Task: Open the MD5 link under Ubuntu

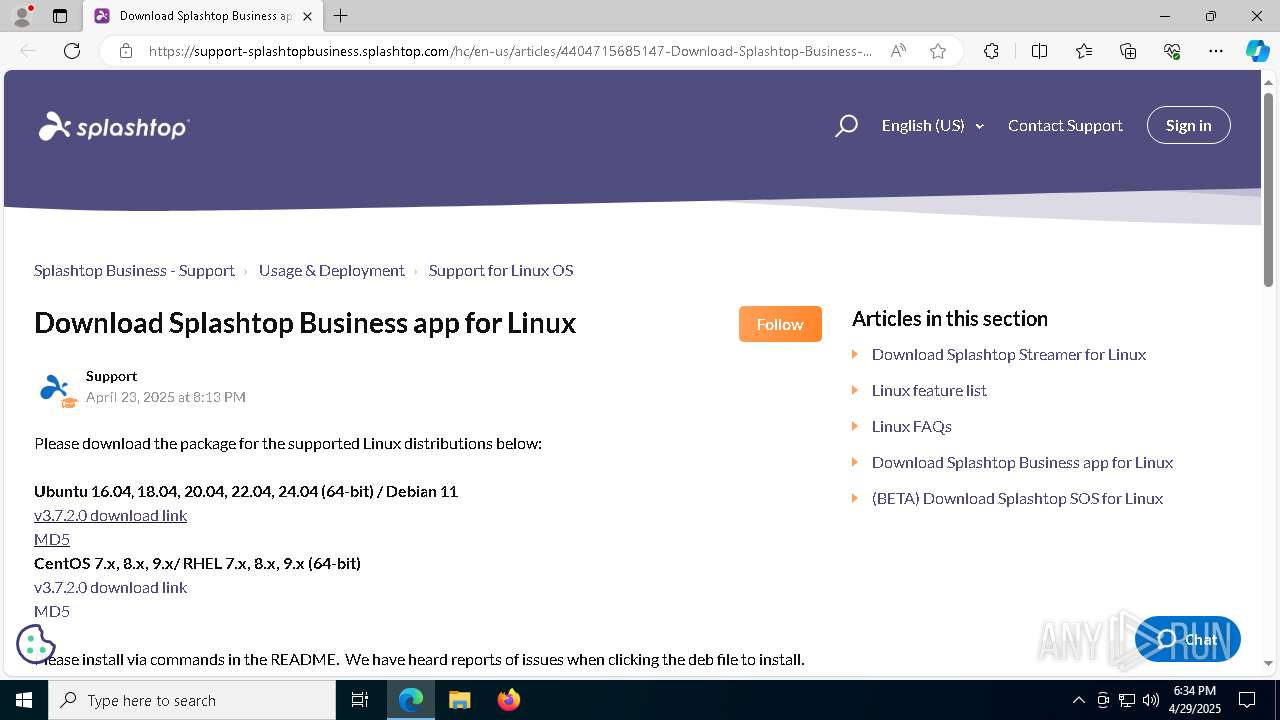Action: (x=52, y=540)
